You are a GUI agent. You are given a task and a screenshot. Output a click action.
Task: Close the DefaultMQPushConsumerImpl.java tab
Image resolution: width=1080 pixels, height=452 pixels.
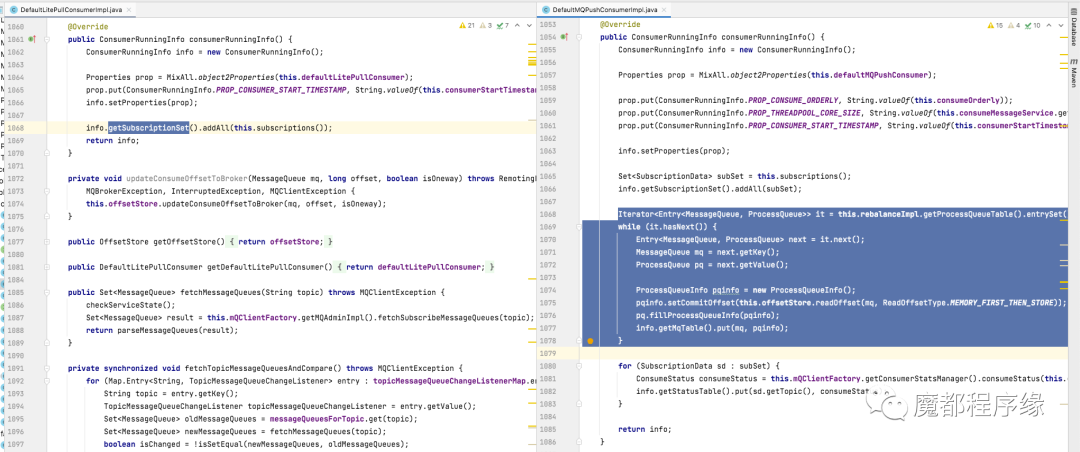click(x=663, y=10)
